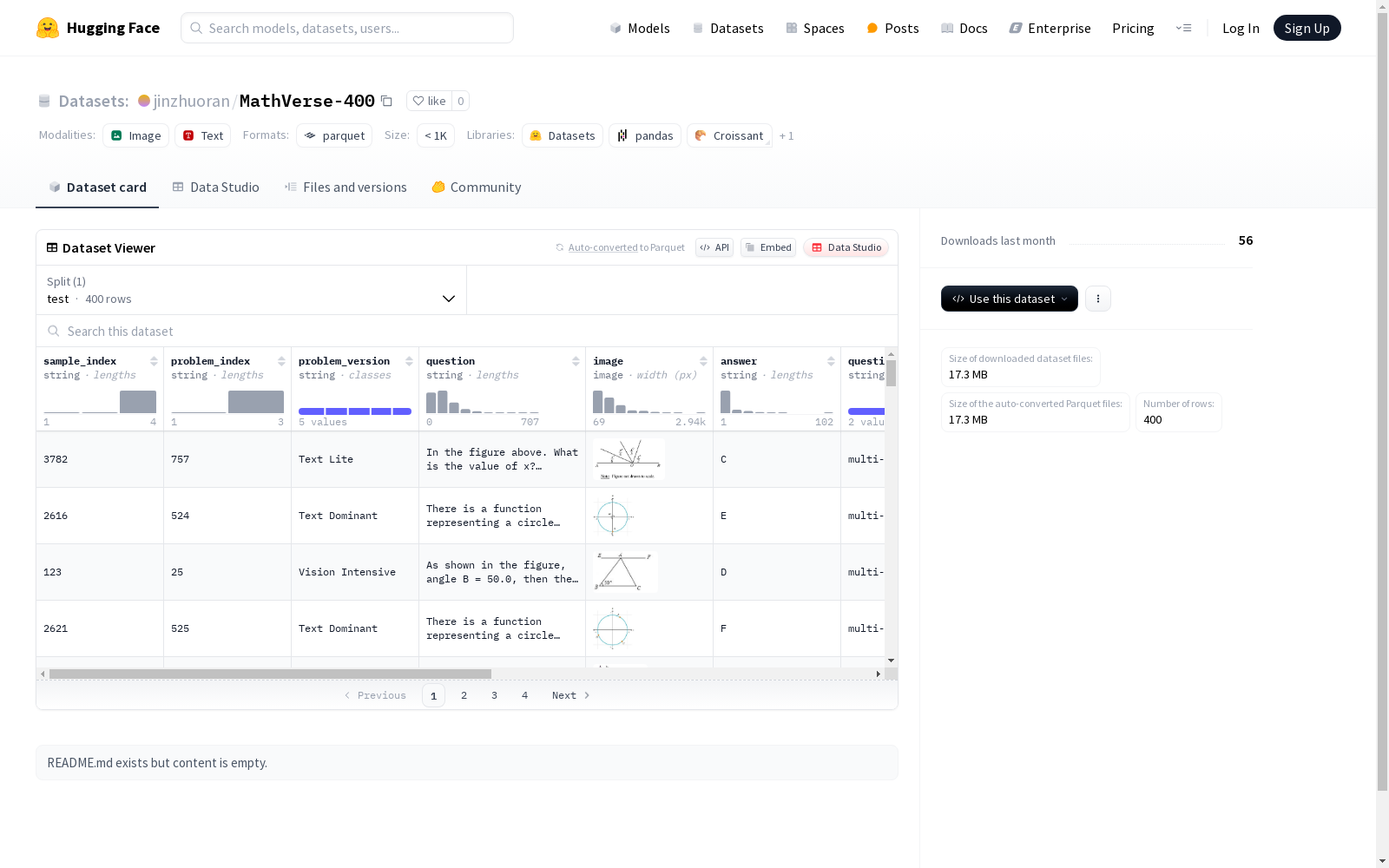This screenshot has width=1389, height=868.
Task: Go to page 3 of the dataset
Action: click(495, 695)
